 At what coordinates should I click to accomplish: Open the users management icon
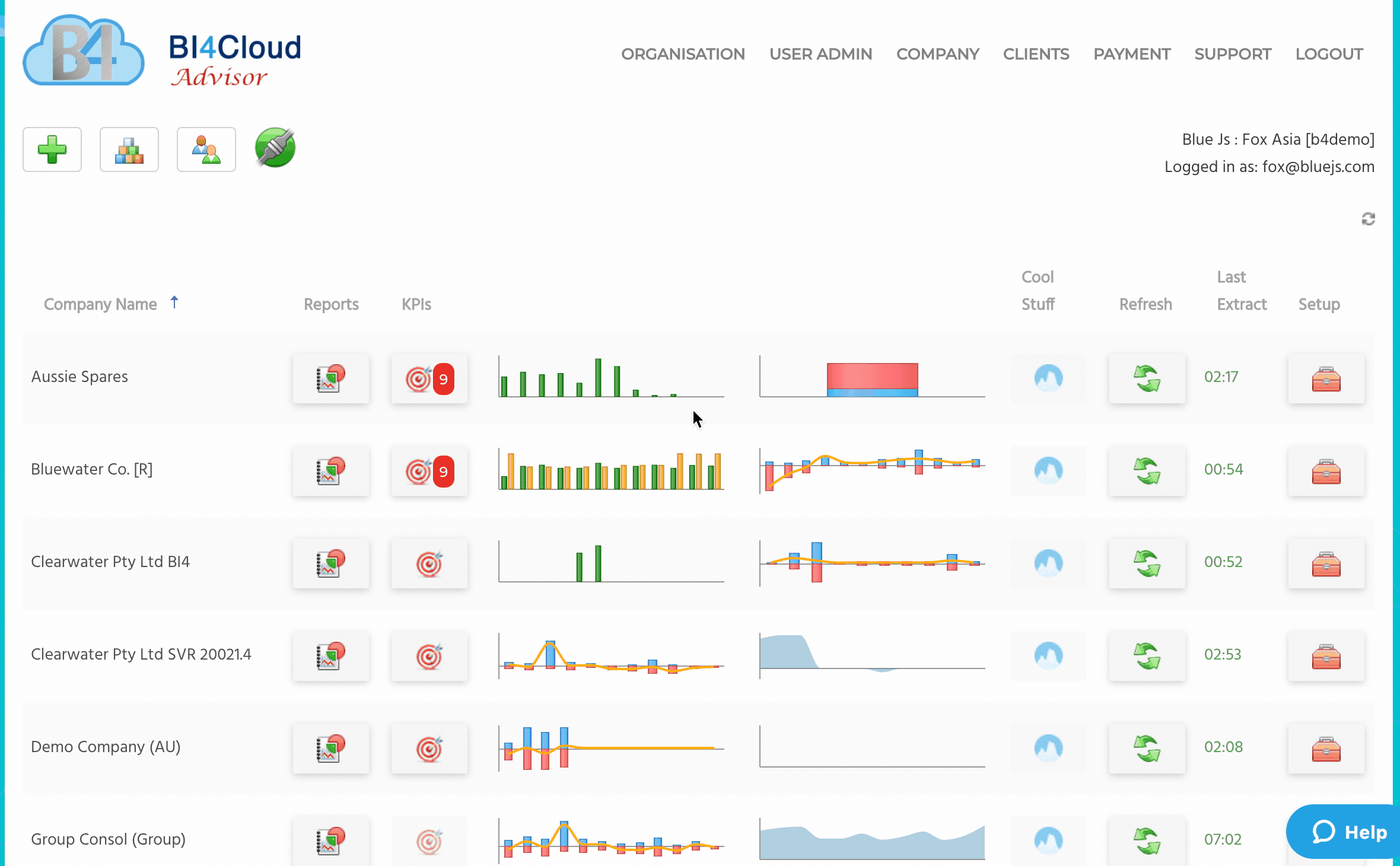click(206, 149)
